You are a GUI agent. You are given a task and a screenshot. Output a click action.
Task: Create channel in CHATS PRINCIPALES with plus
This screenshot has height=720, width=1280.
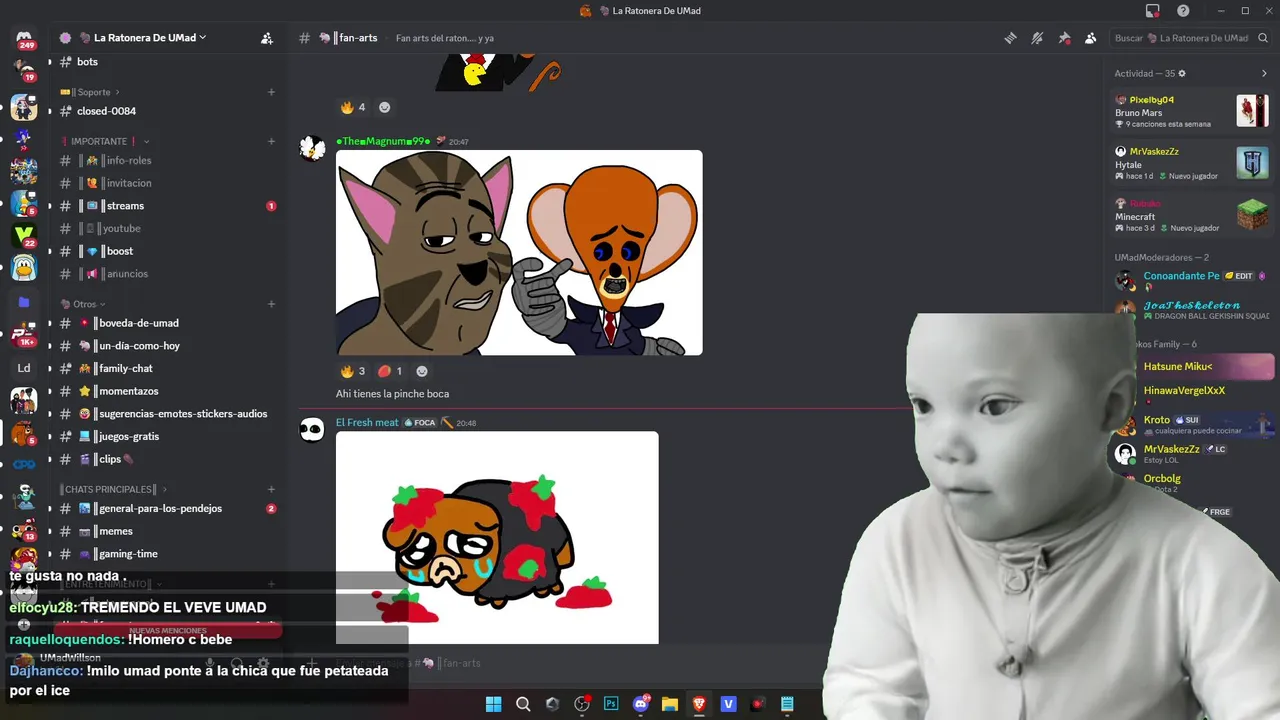271,489
